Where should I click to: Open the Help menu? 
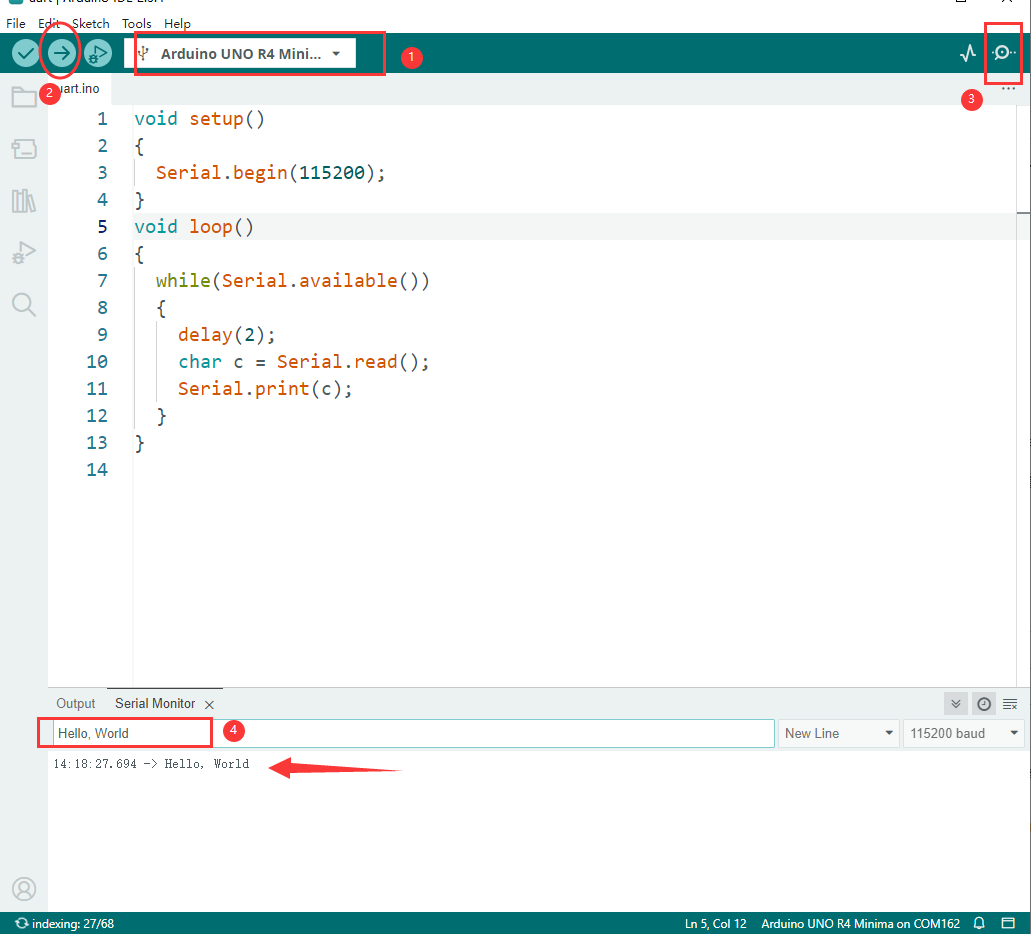(x=177, y=24)
